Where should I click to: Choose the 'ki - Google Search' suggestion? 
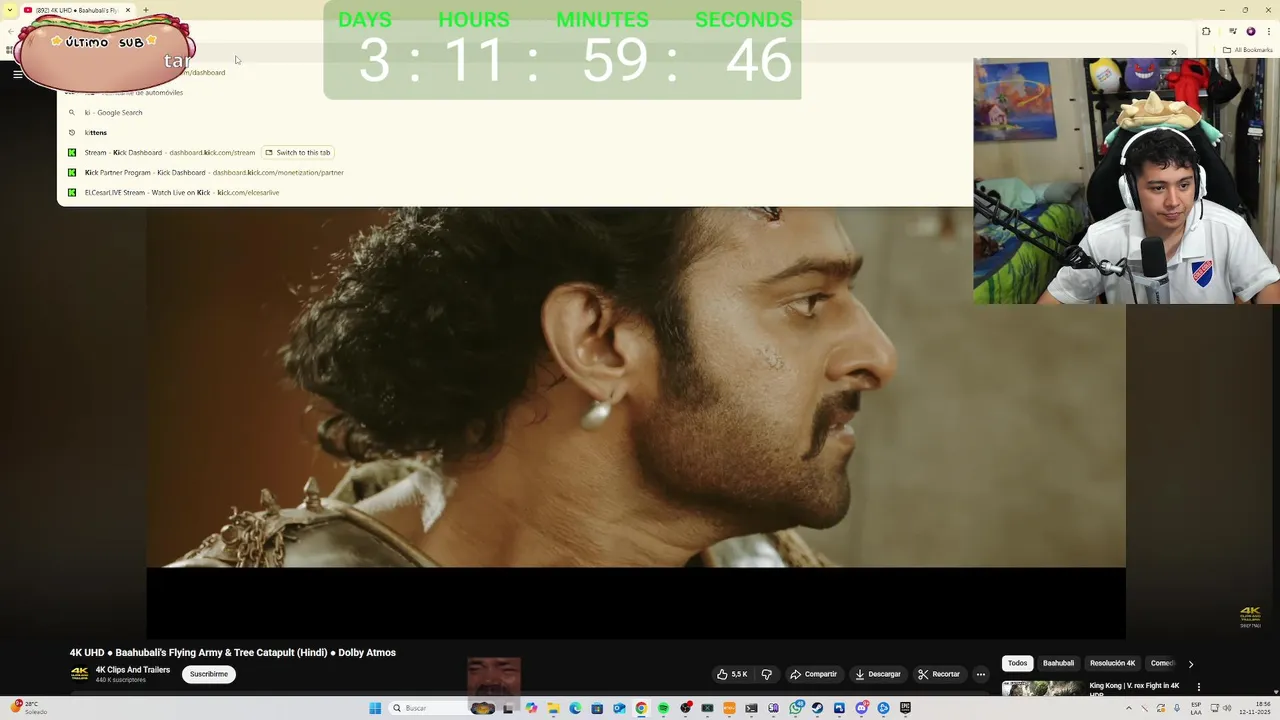click(515, 112)
